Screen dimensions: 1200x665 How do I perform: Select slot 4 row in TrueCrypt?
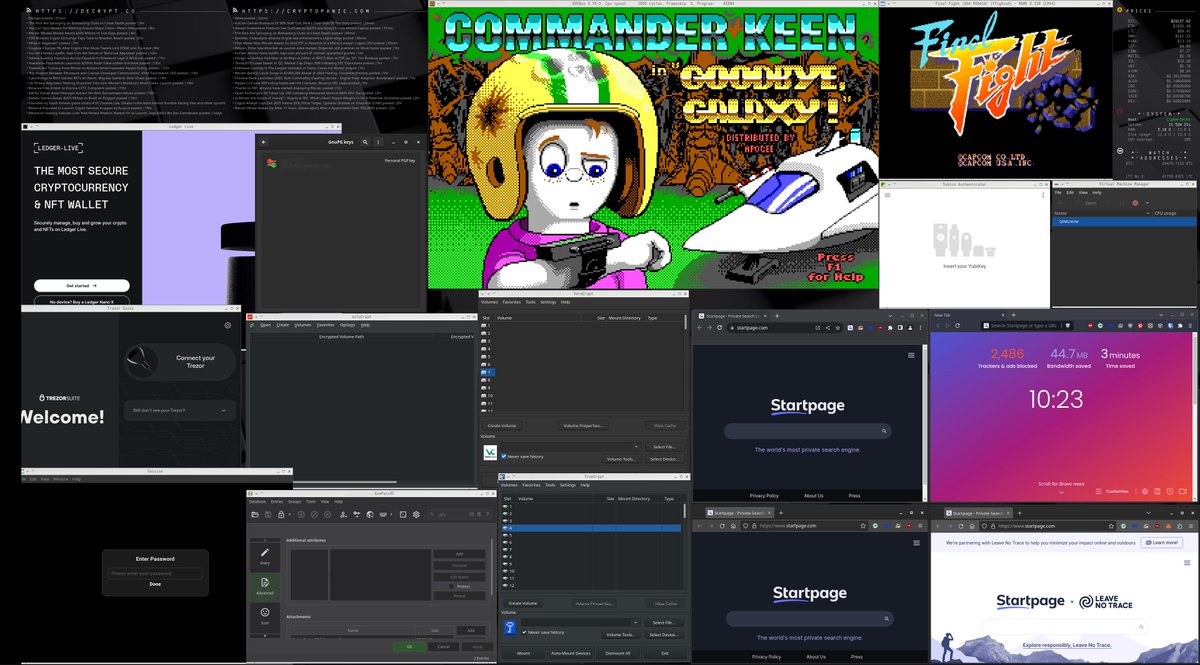(592, 528)
